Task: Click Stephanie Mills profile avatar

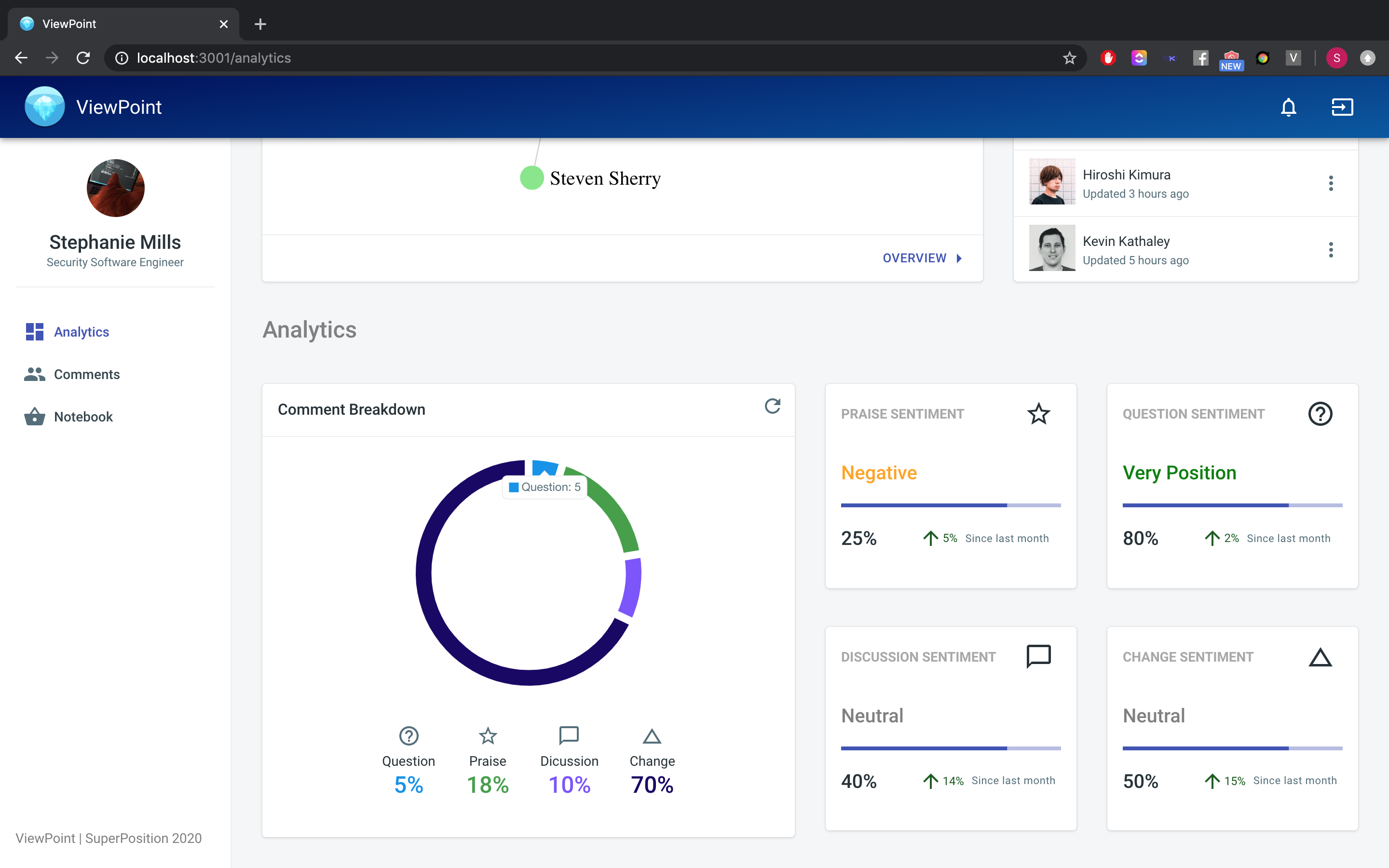Action: tap(115, 188)
